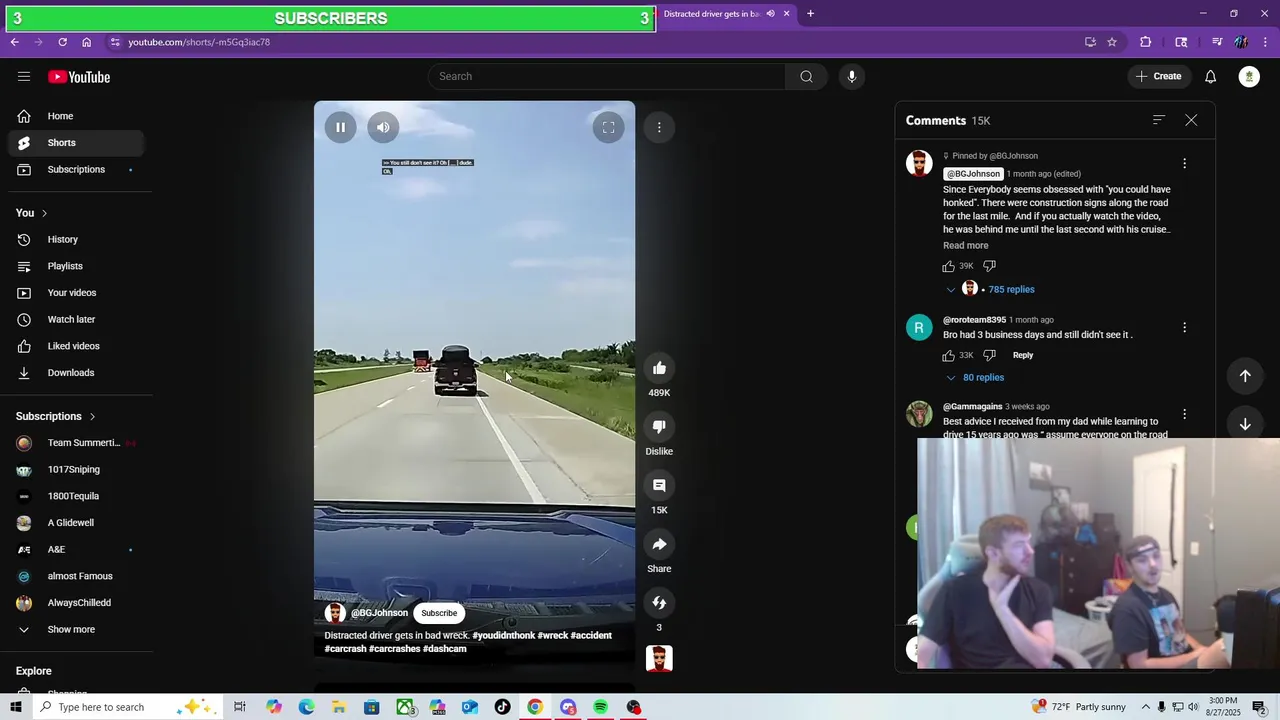Dislike the pinned BGJohnson comment
The image size is (1280, 720).
click(x=989, y=266)
